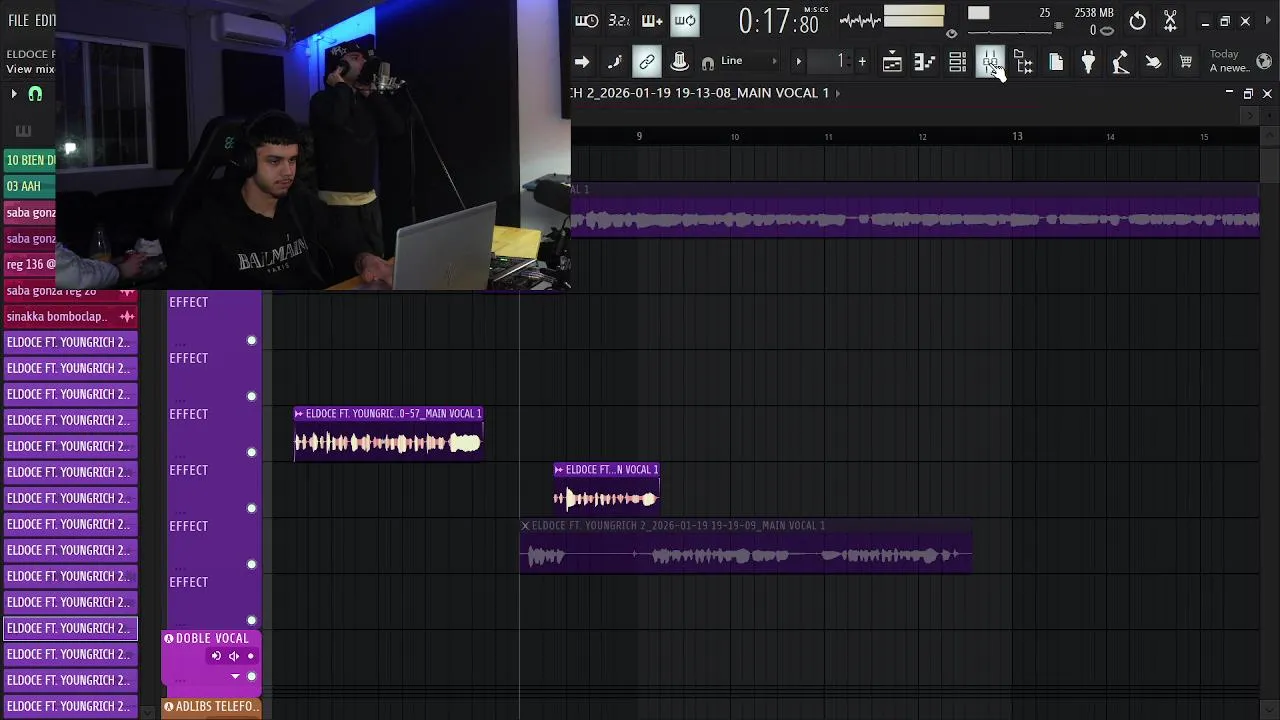The height and width of the screenshot is (720, 1280).
Task: Select the muted 19-19-09_MAIN VOCAL 1 clip
Action: coord(746,546)
